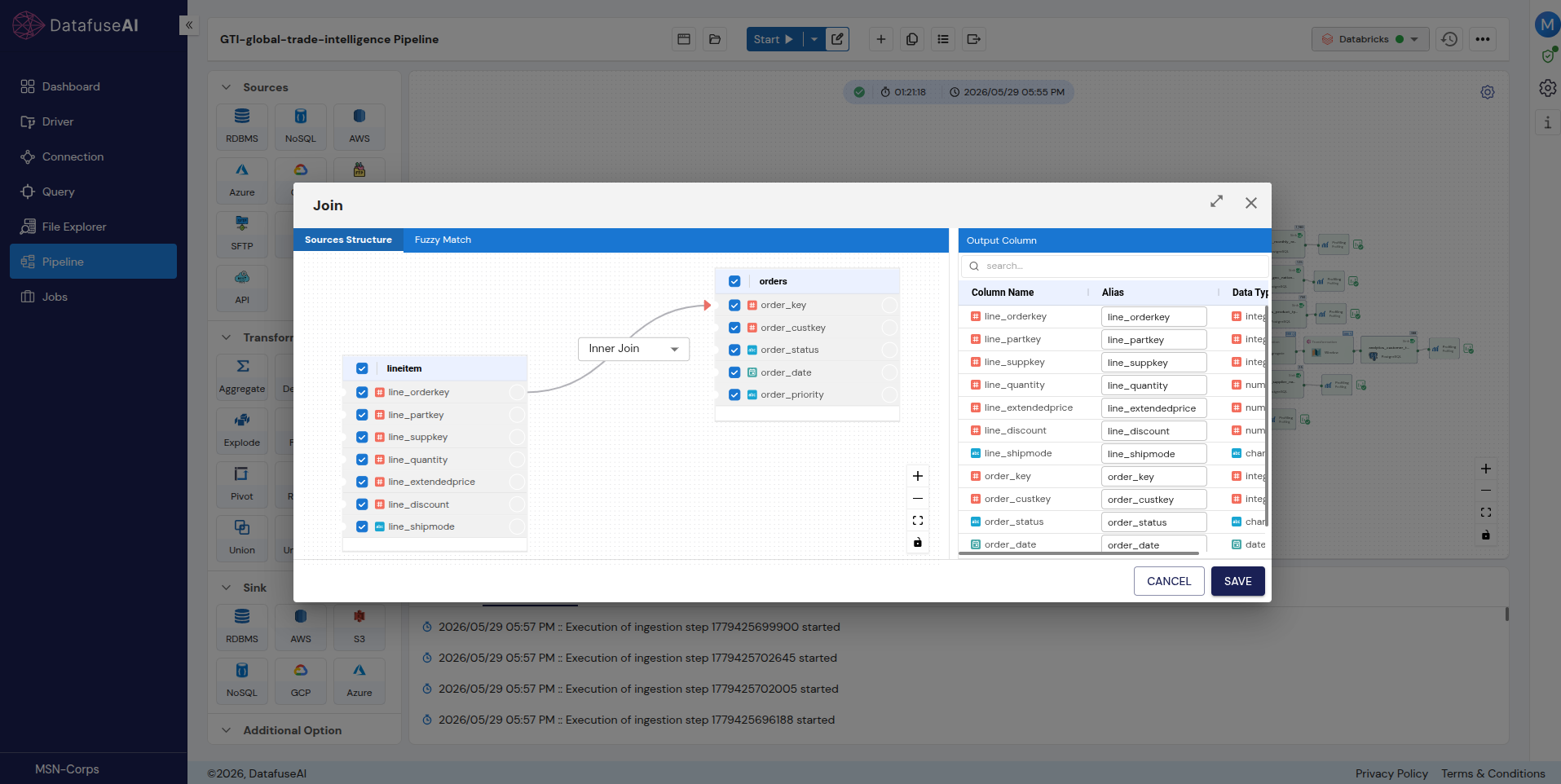Toggle the lineitem table checkbox
Viewport: 1561px width, 784px height.
(362, 368)
